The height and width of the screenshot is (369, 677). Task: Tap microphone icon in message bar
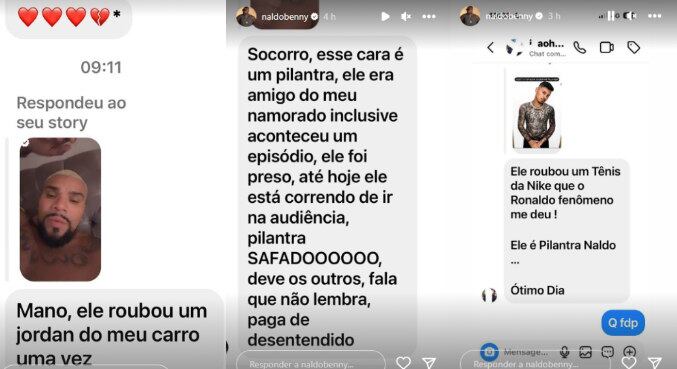tap(564, 352)
